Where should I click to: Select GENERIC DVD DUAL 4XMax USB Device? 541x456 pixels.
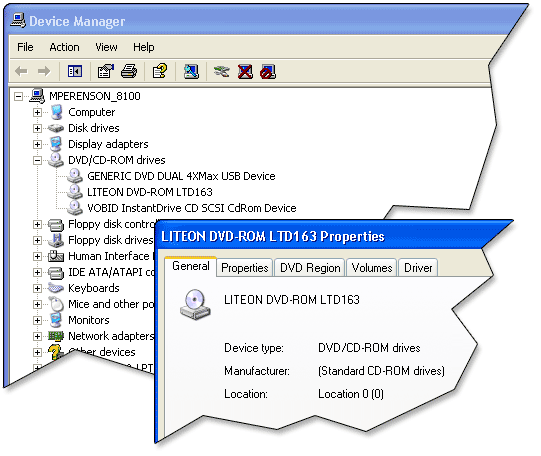tap(181, 176)
